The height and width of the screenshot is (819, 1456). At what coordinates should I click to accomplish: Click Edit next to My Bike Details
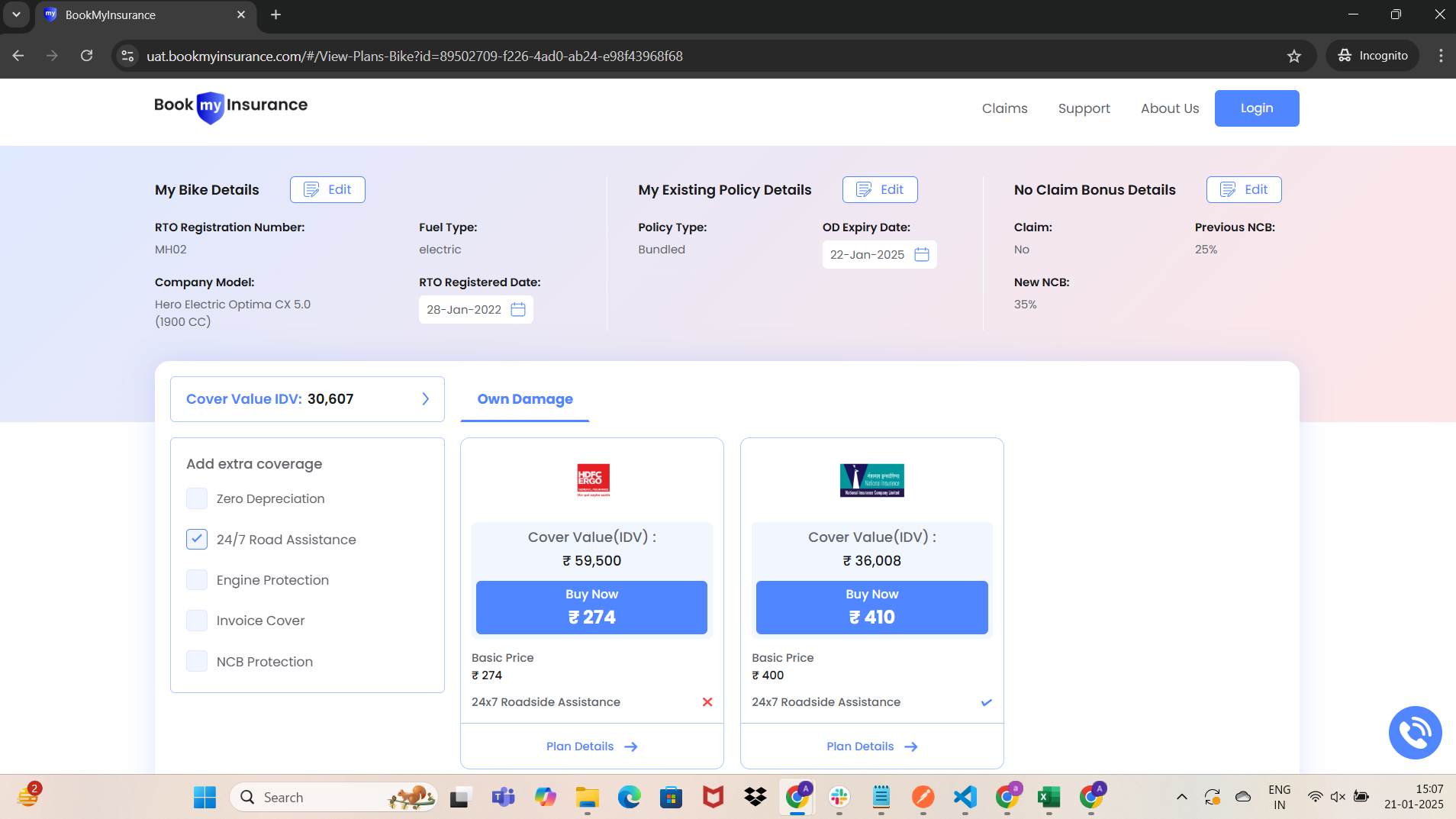point(327,190)
